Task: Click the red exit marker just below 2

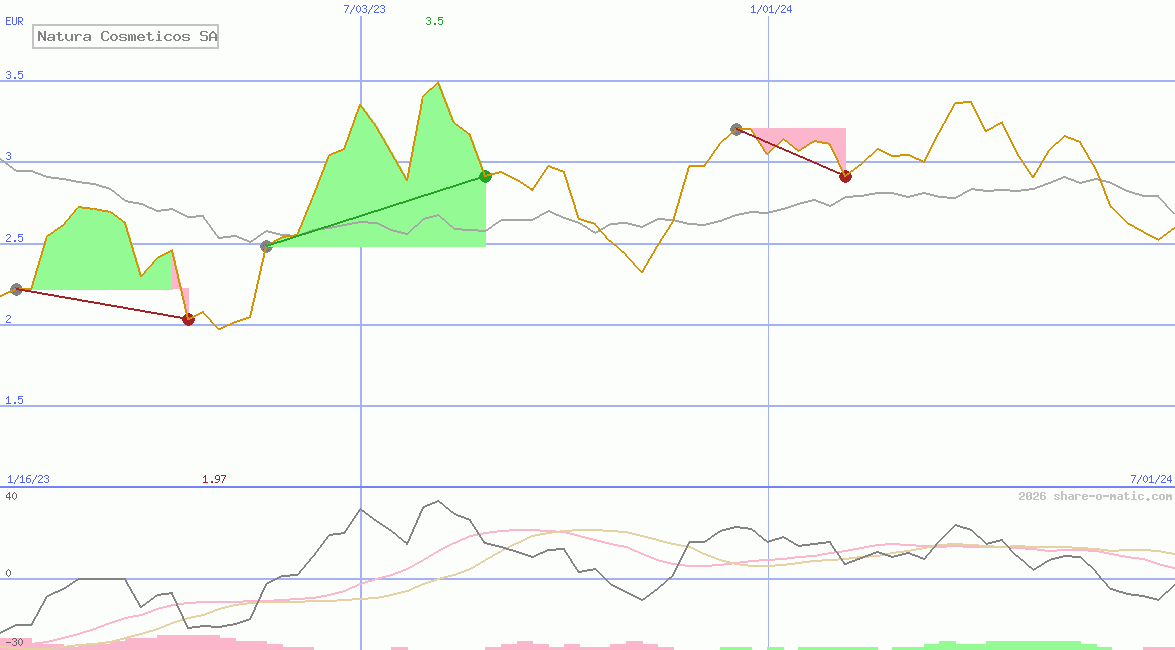Action: (x=188, y=319)
